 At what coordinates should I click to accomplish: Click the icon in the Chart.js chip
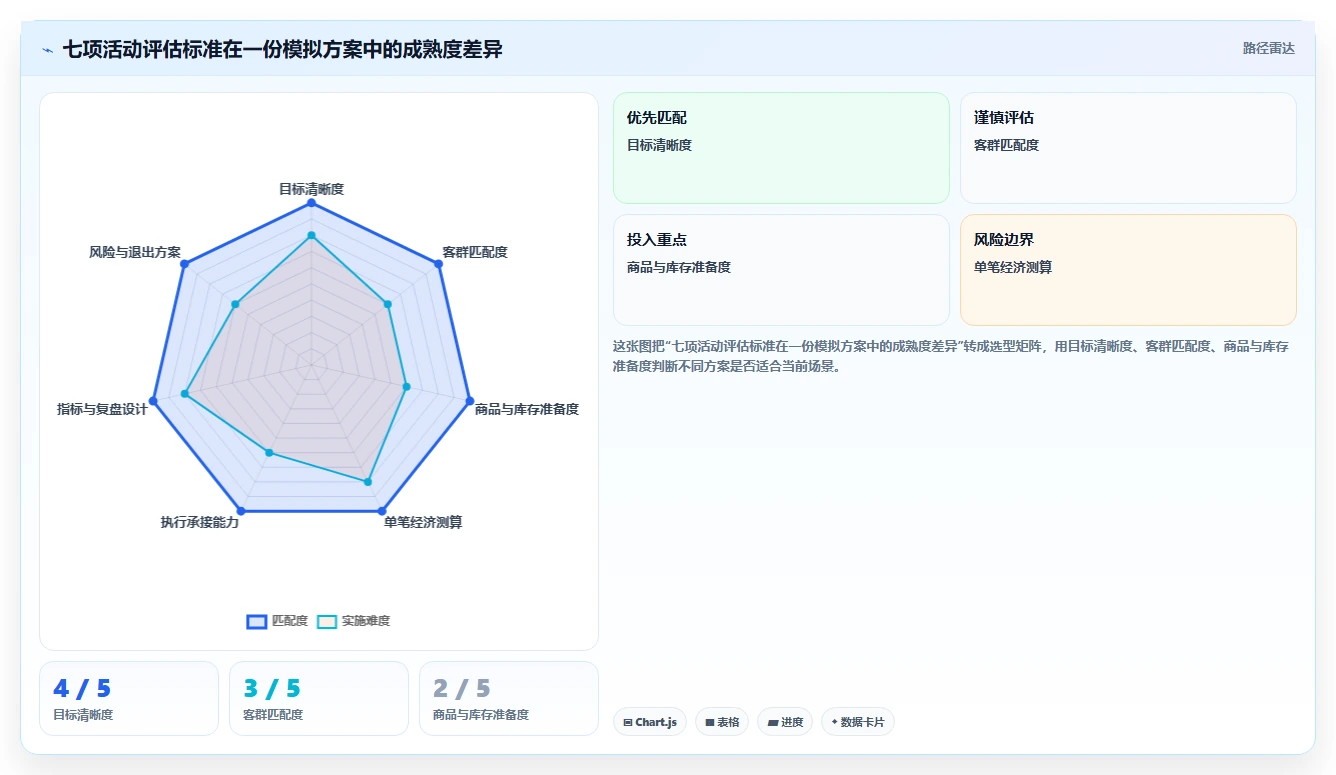tap(627, 722)
